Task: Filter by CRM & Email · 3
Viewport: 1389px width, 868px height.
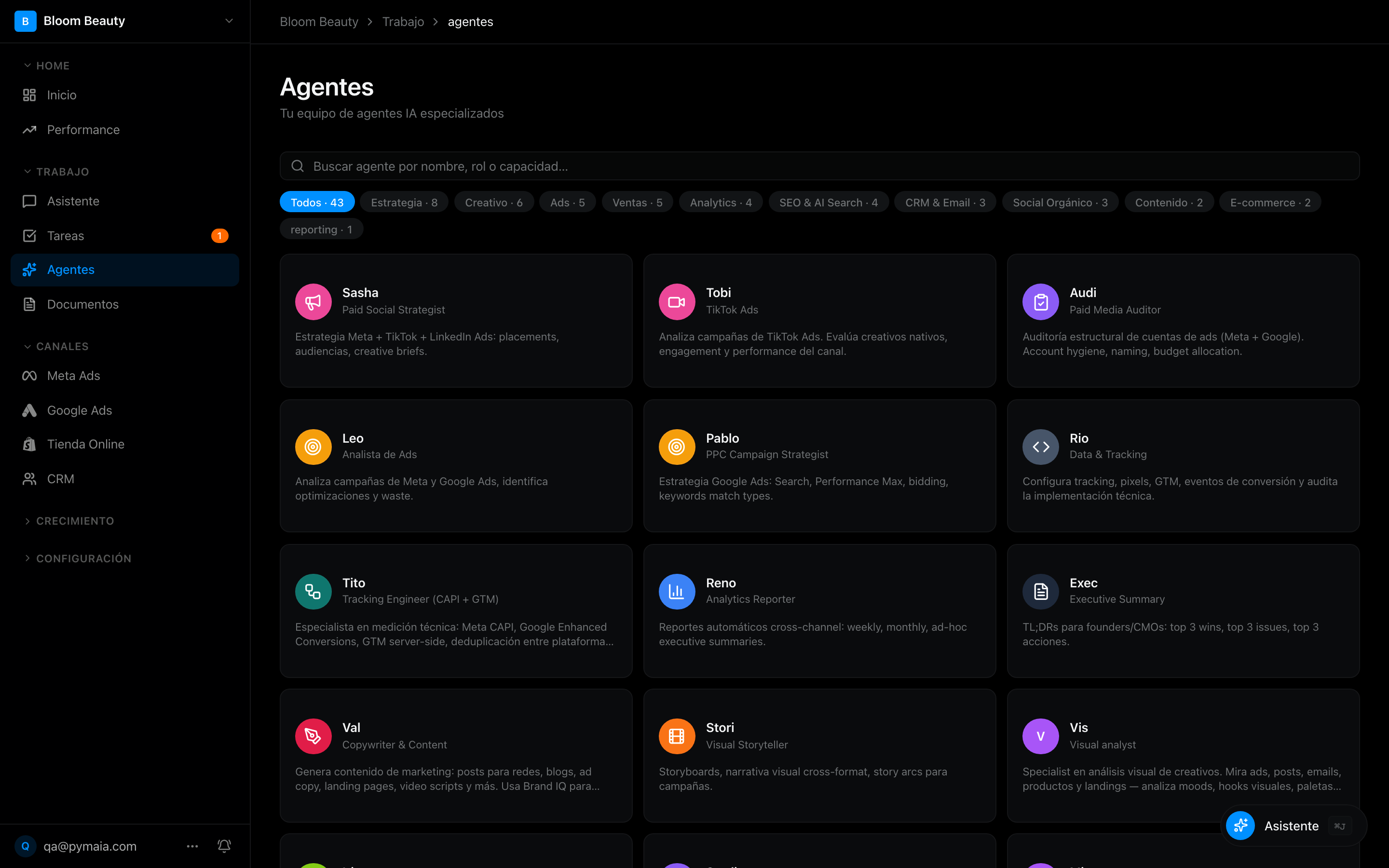Action: click(945, 202)
